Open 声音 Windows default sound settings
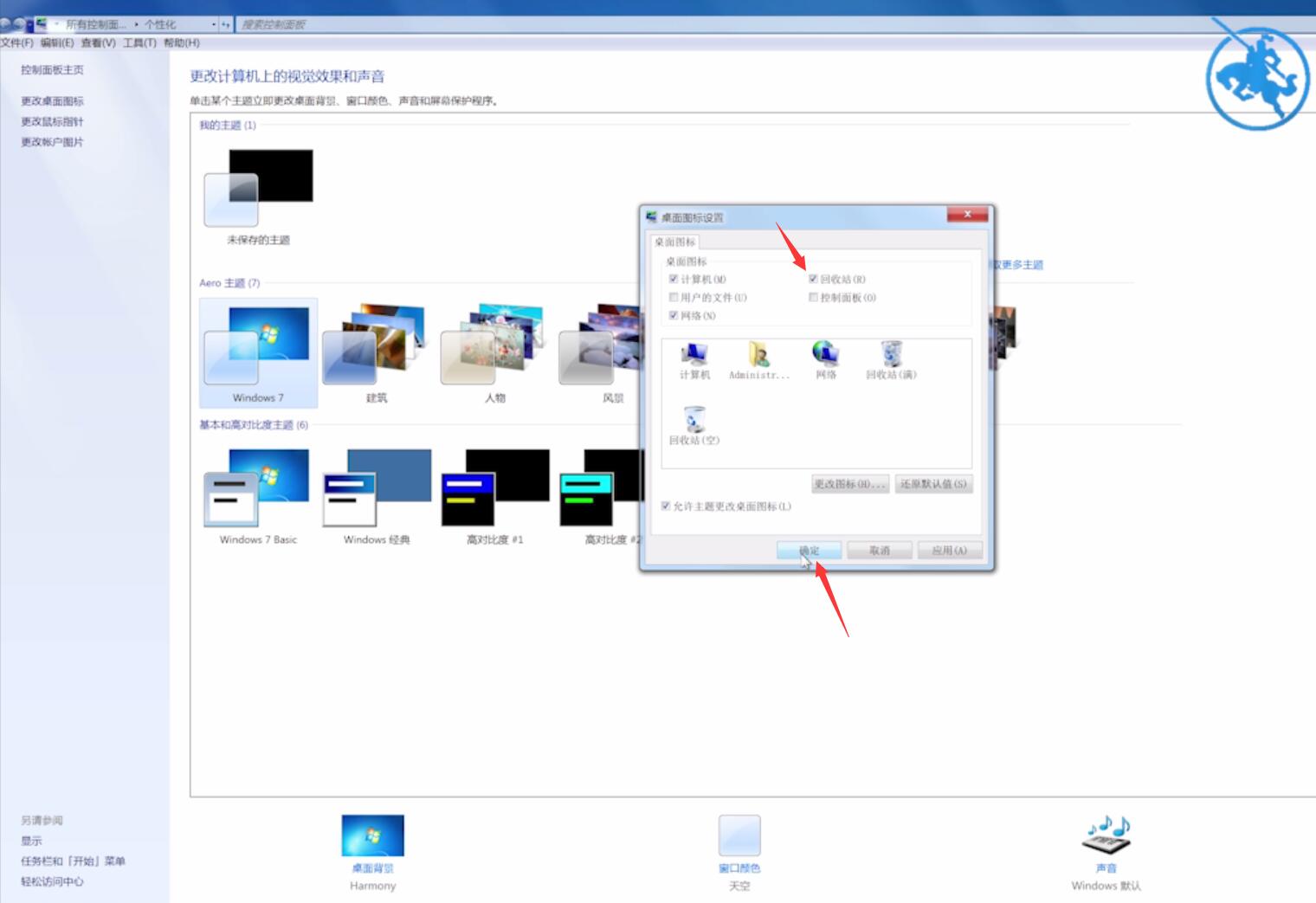This screenshot has height=903, width=1316. 1106,853
